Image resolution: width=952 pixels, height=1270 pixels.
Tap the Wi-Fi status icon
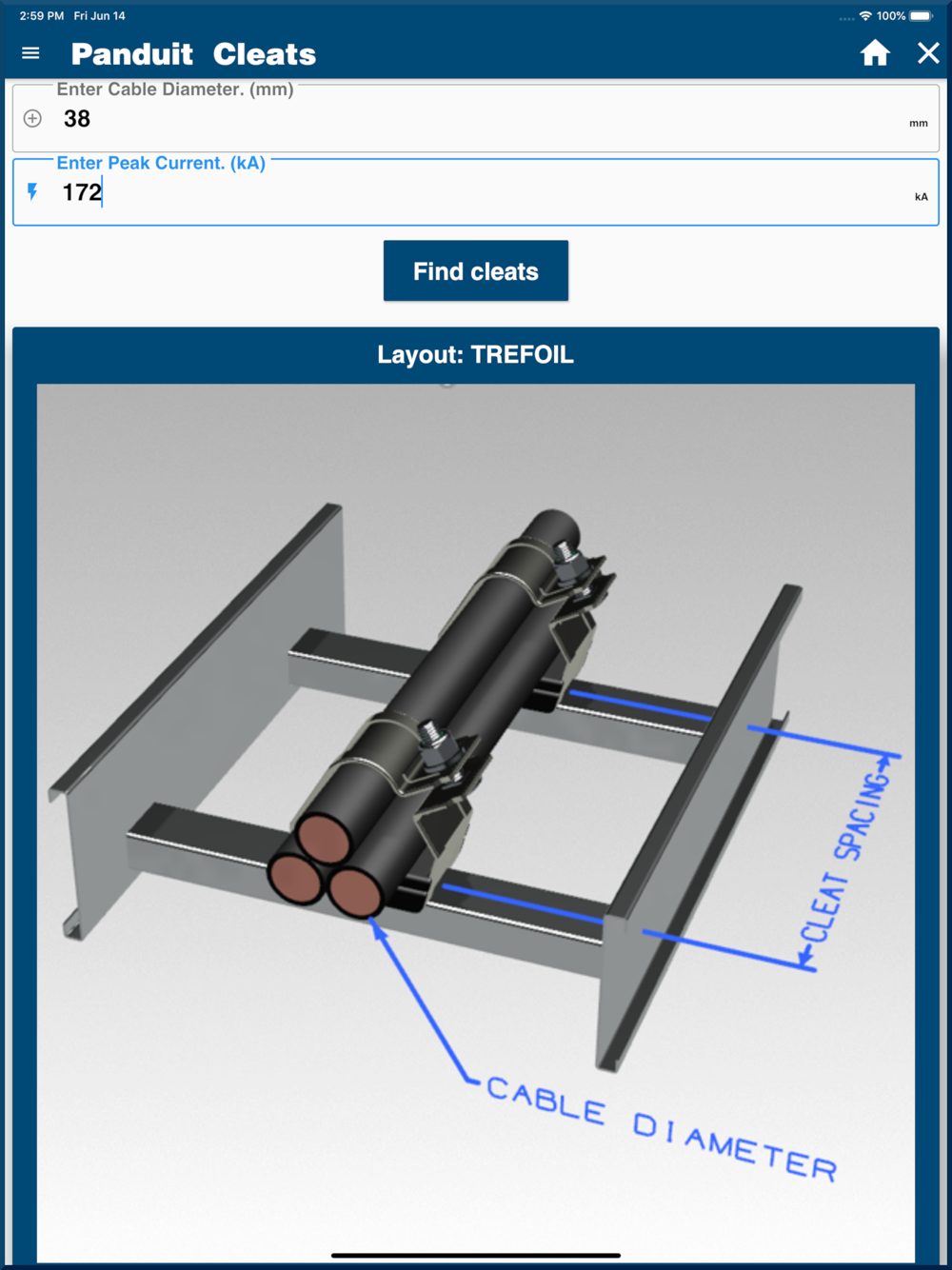865,16
